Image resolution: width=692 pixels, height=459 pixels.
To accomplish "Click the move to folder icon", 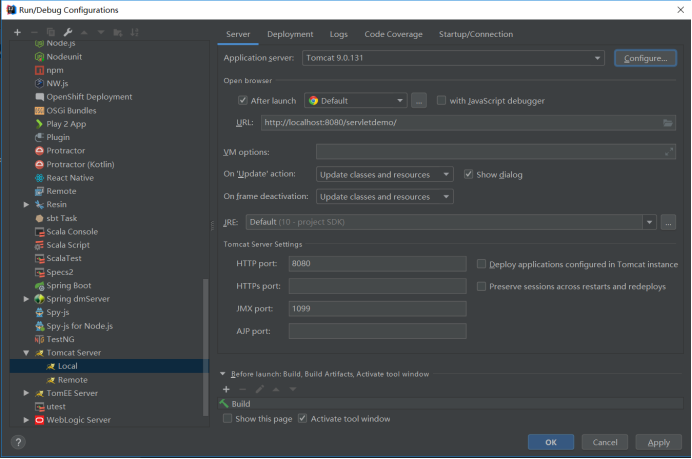I will pos(118,32).
